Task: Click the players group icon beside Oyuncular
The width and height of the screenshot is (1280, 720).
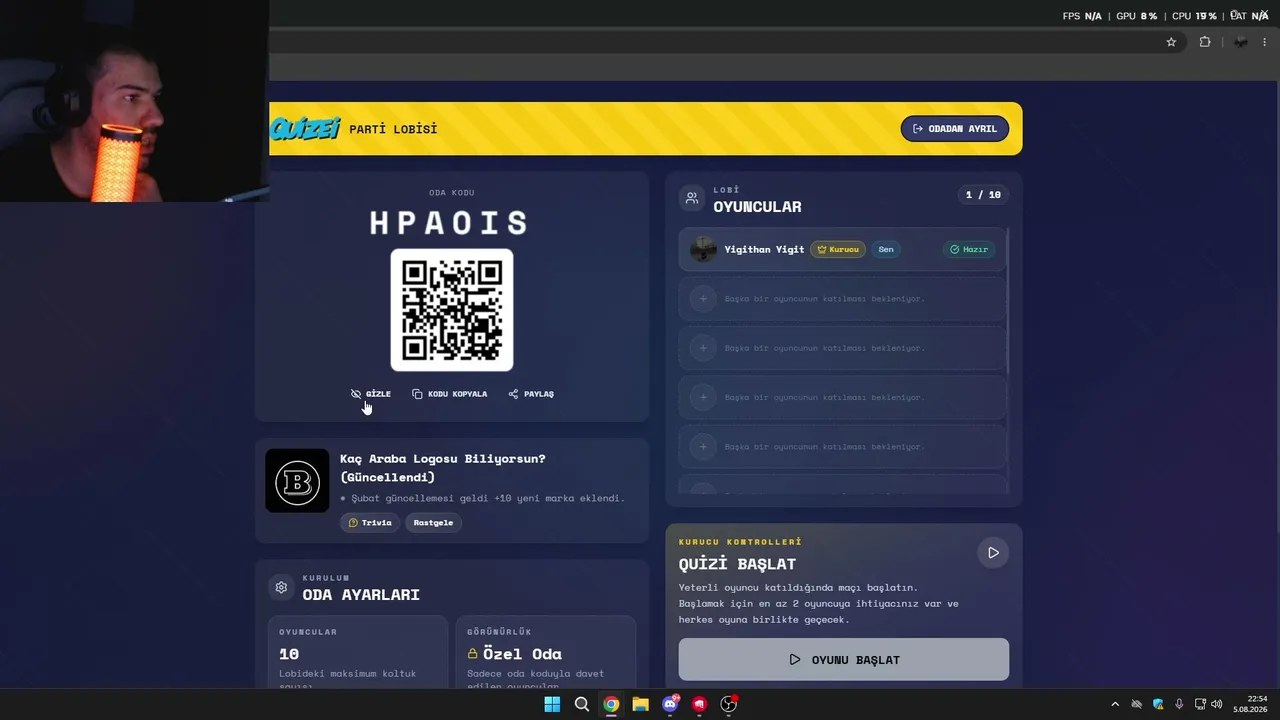Action: 692,199
